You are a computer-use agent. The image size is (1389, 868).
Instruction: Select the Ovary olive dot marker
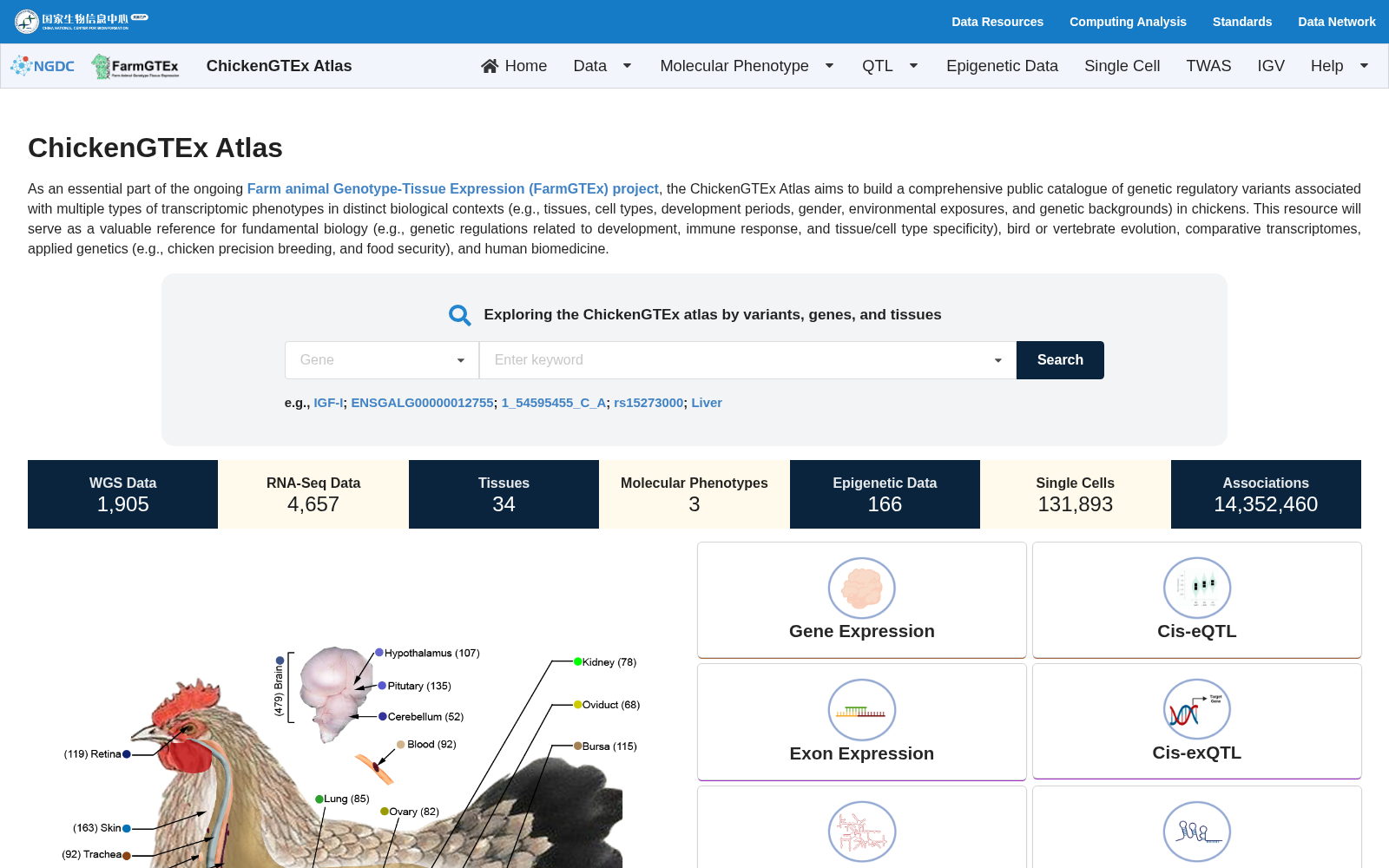point(384,812)
